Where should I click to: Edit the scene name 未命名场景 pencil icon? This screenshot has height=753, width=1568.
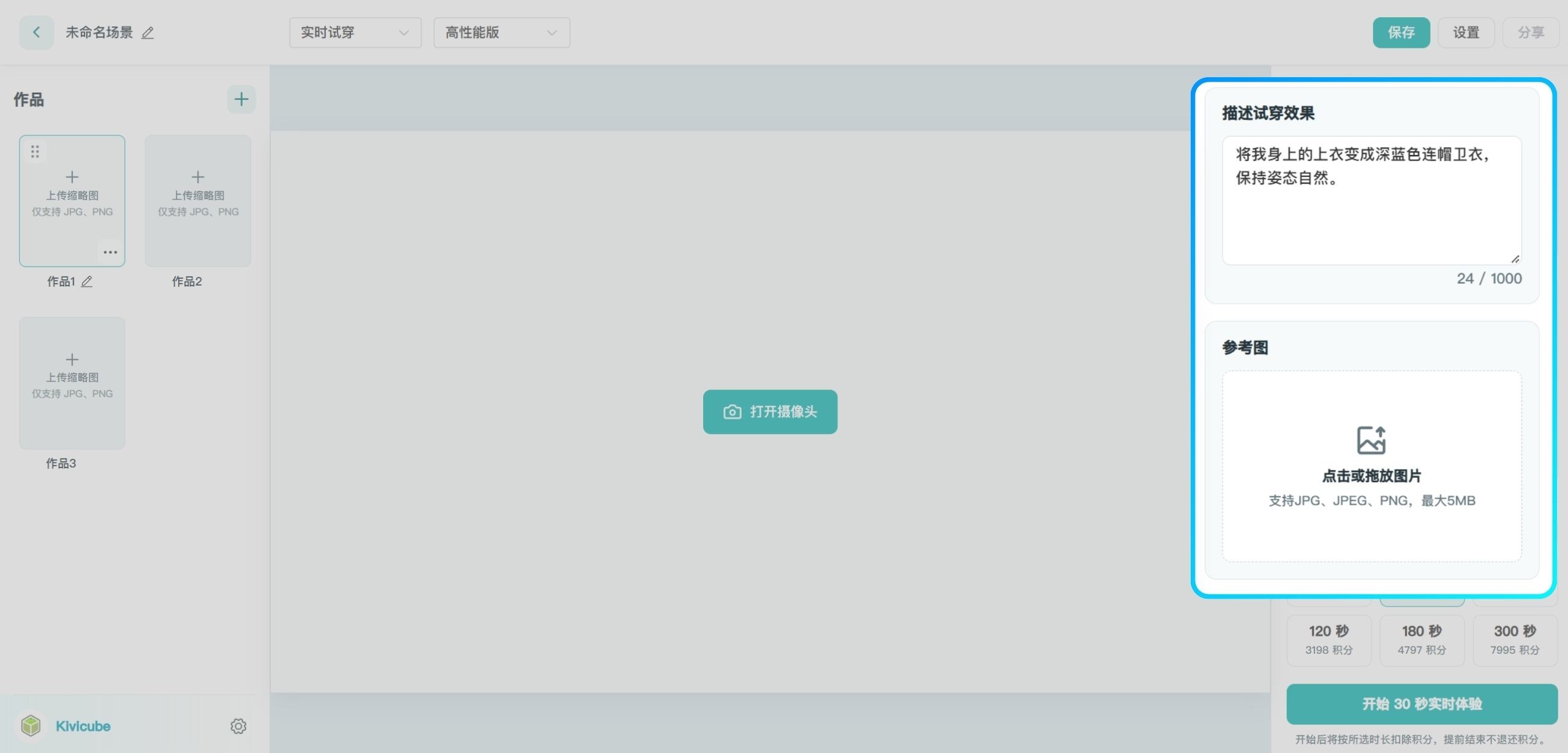pos(148,33)
